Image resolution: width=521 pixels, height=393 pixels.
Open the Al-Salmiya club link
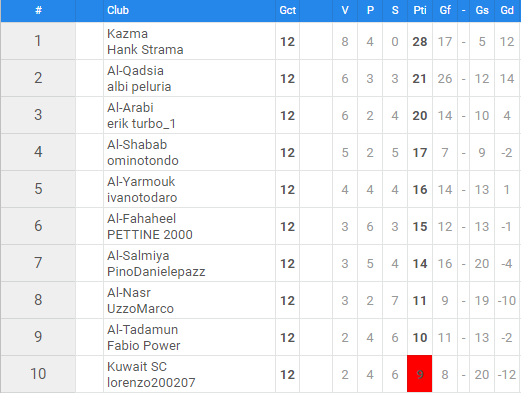(138, 256)
